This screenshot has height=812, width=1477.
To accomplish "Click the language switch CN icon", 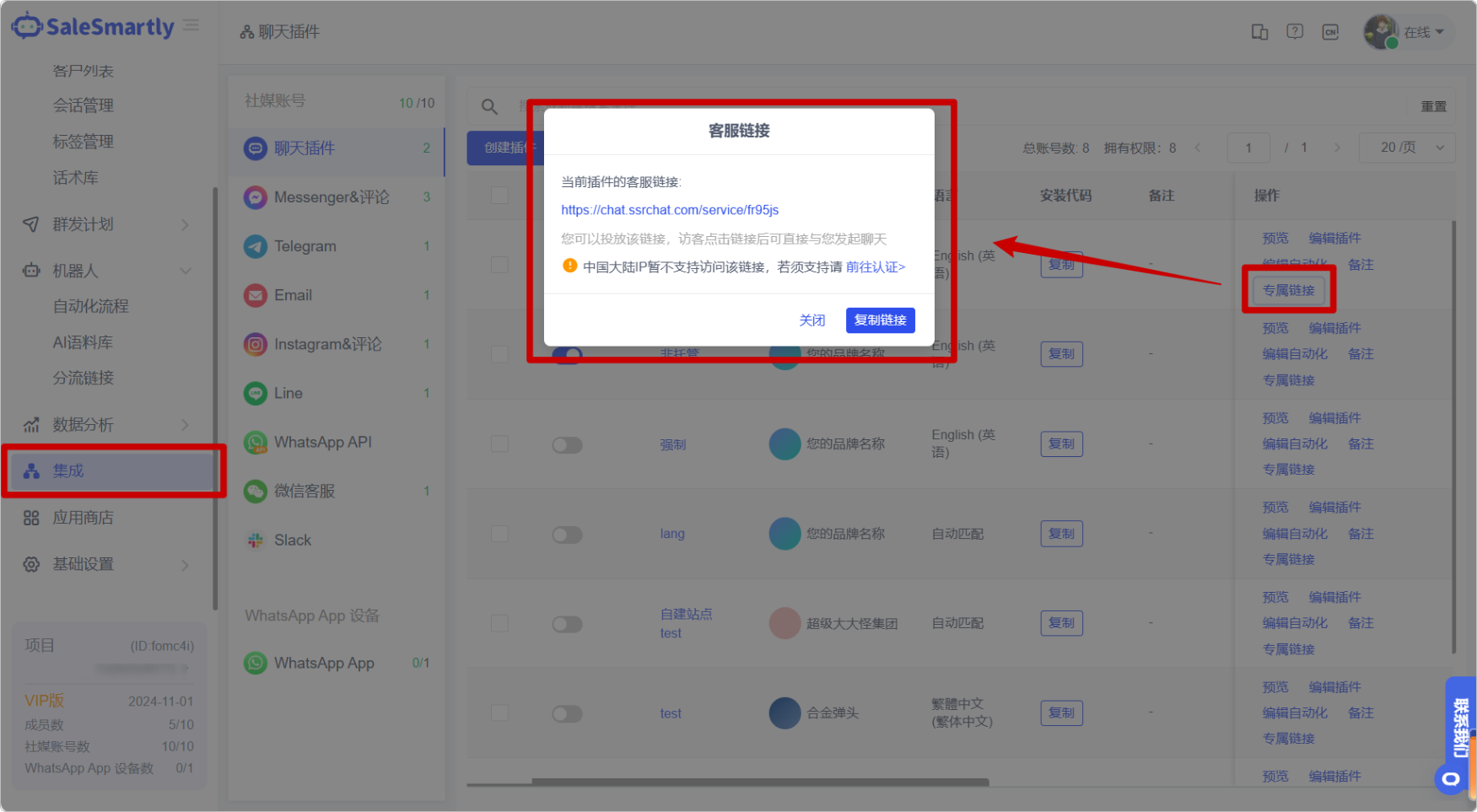I will pos(1330,32).
